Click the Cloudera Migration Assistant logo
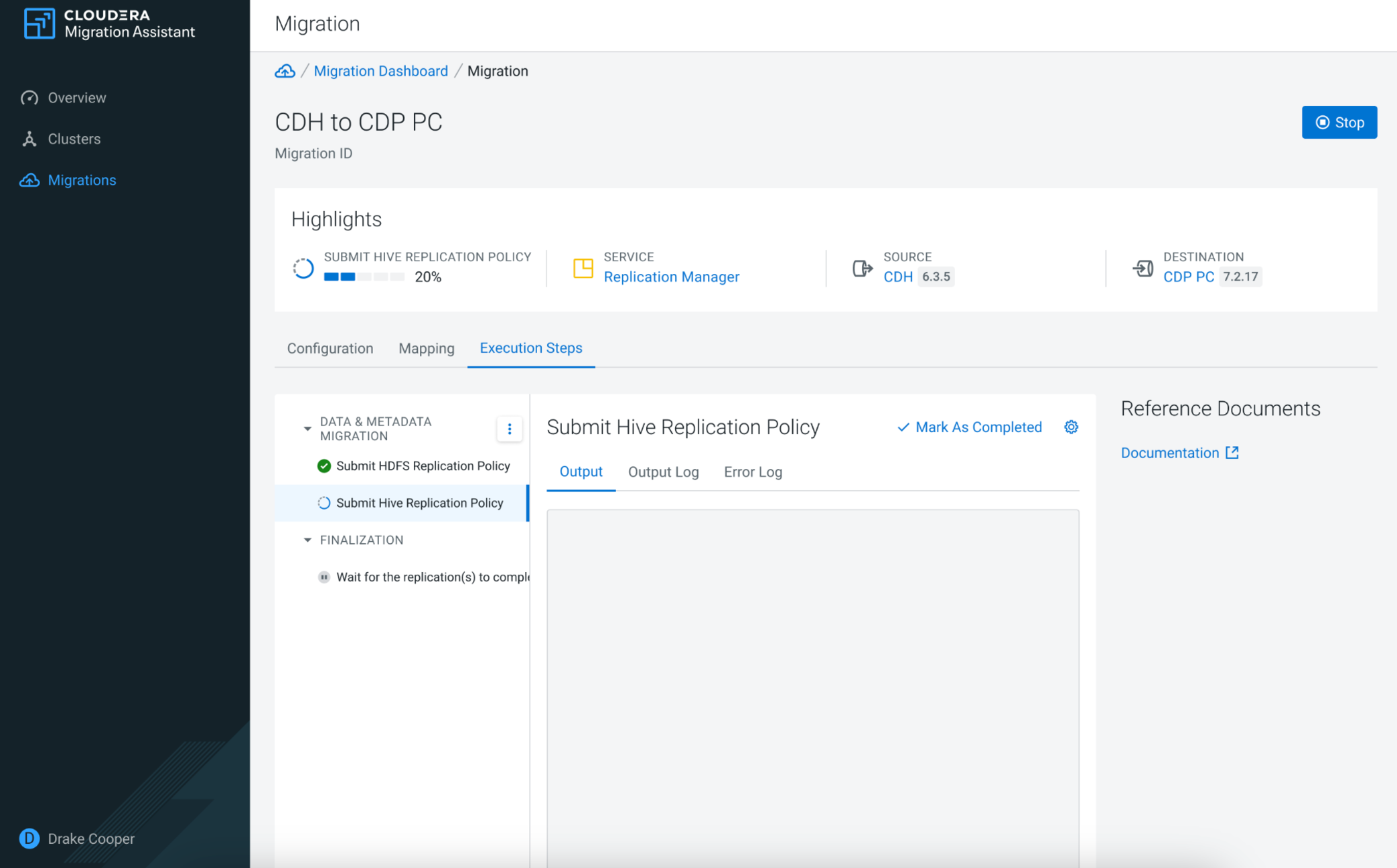This screenshot has width=1397, height=868. click(109, 23)
